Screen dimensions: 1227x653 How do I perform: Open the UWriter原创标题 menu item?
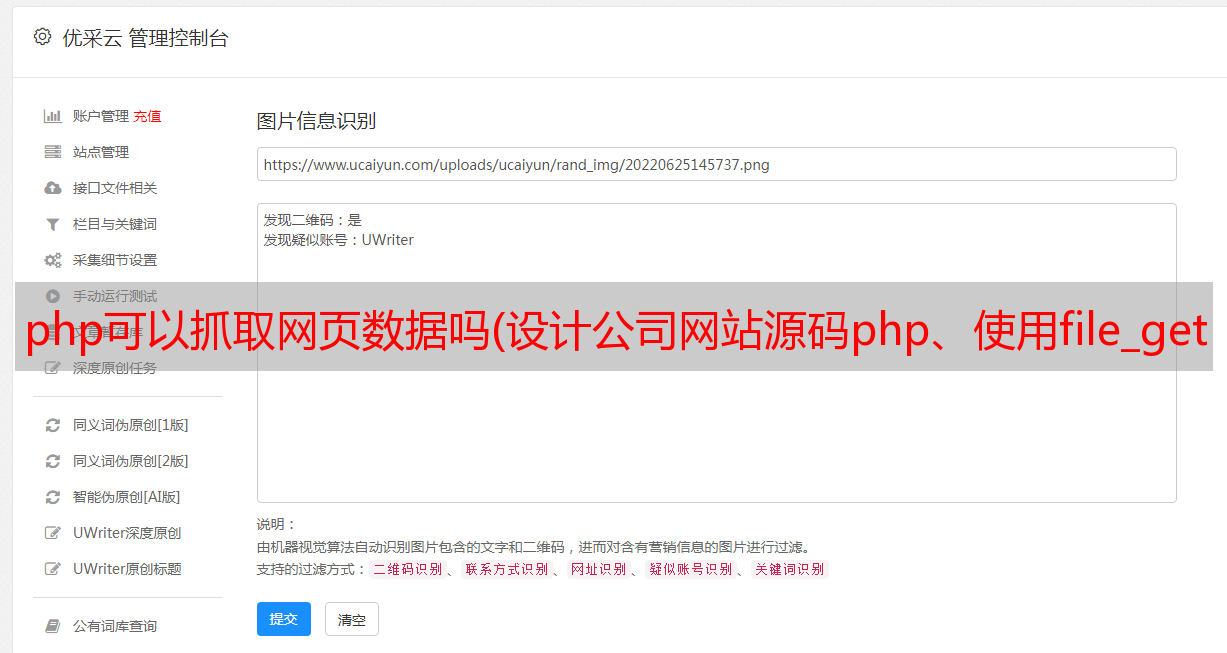127,569
